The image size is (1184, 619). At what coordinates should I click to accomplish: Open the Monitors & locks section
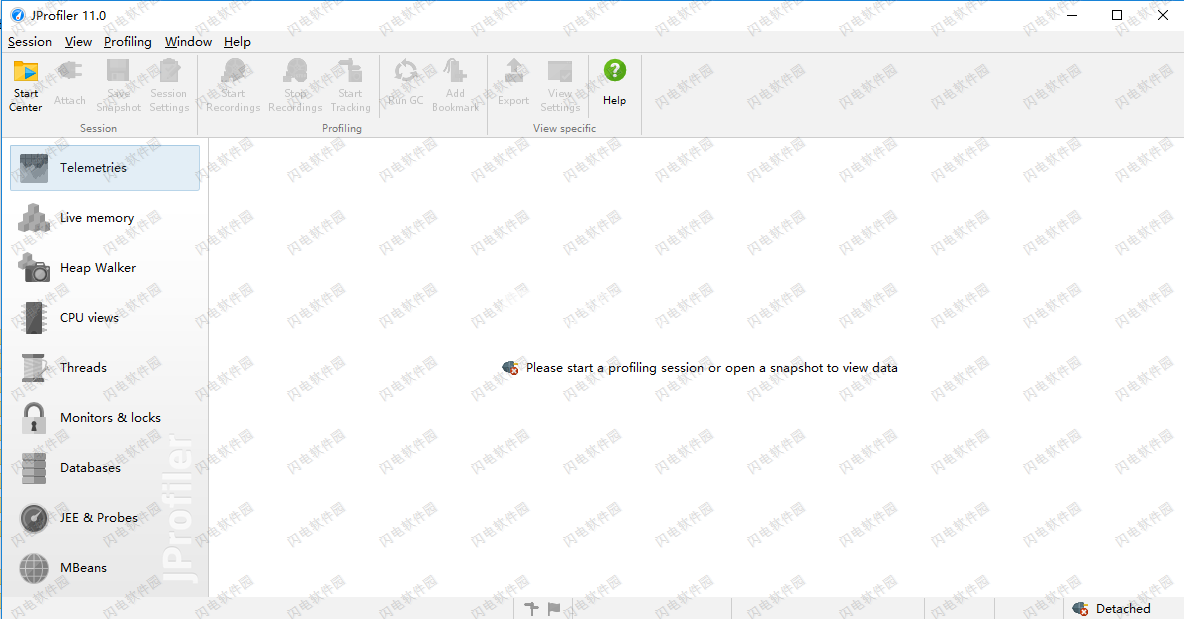(105, 417)
